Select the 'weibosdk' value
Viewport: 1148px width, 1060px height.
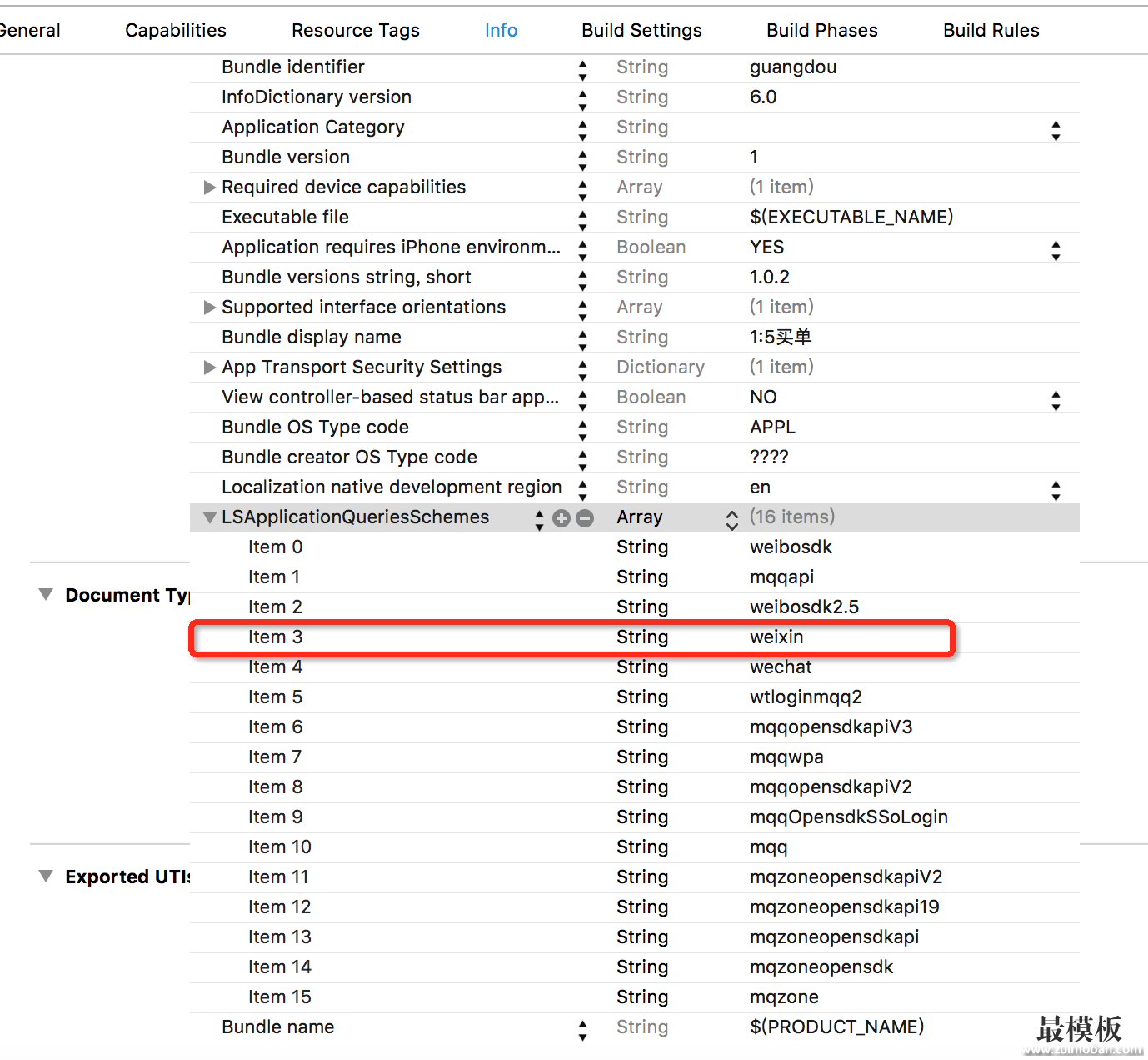pos(791,547)
